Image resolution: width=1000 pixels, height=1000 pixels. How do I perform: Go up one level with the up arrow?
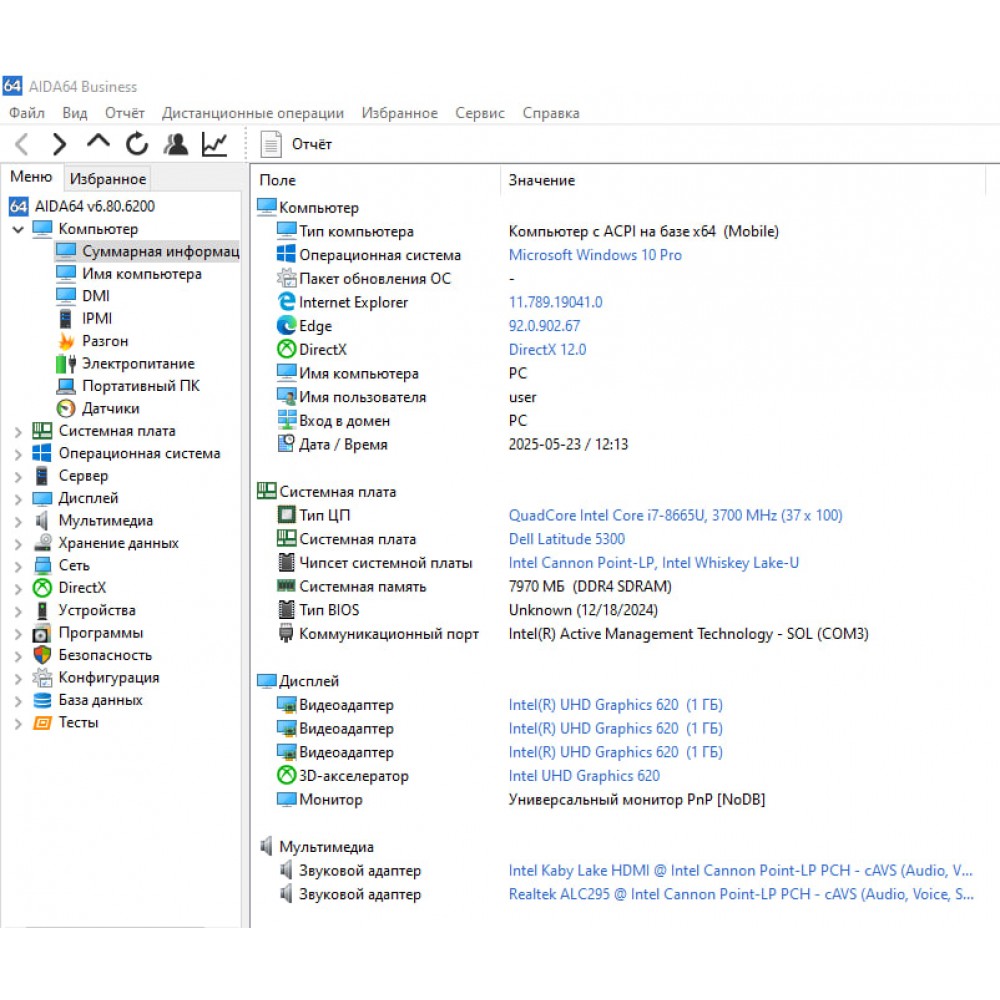click(x=98, y=142)
